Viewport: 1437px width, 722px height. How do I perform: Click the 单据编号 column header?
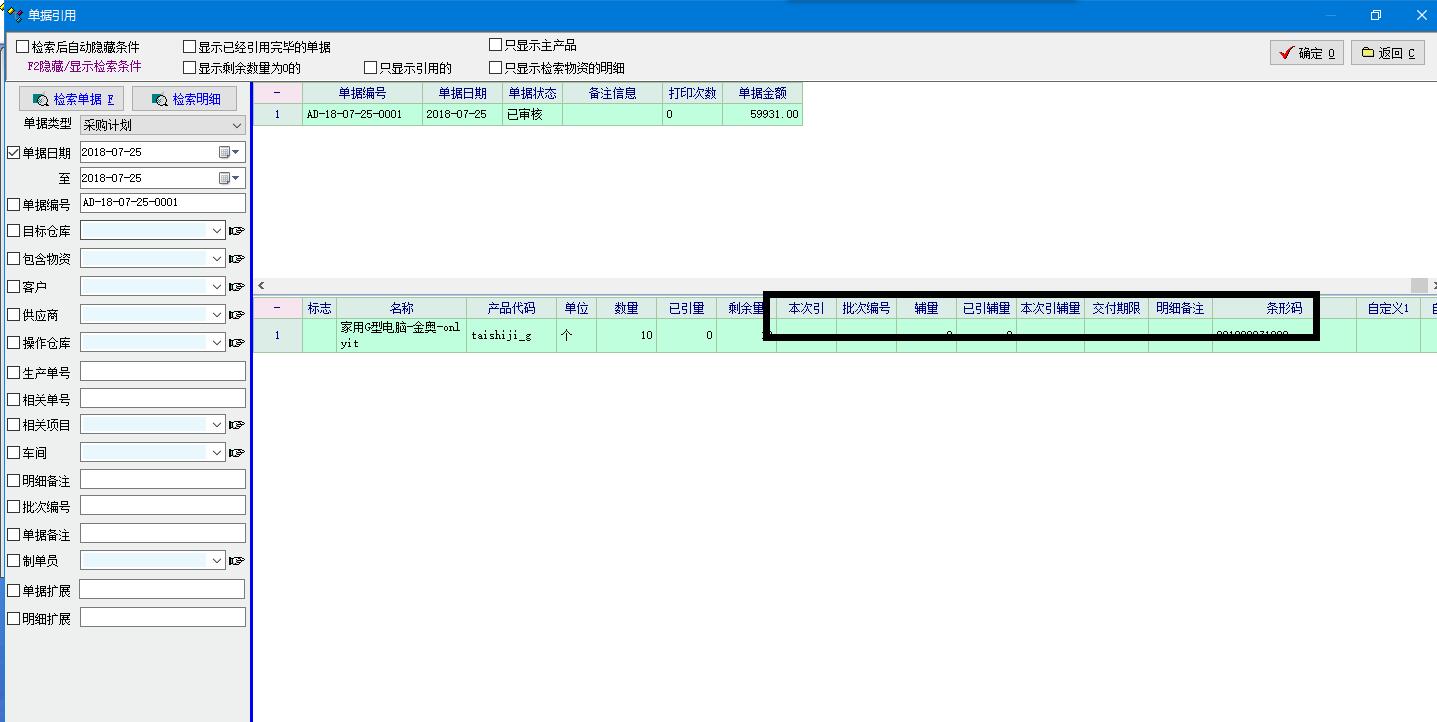click(x=361, y=93)
